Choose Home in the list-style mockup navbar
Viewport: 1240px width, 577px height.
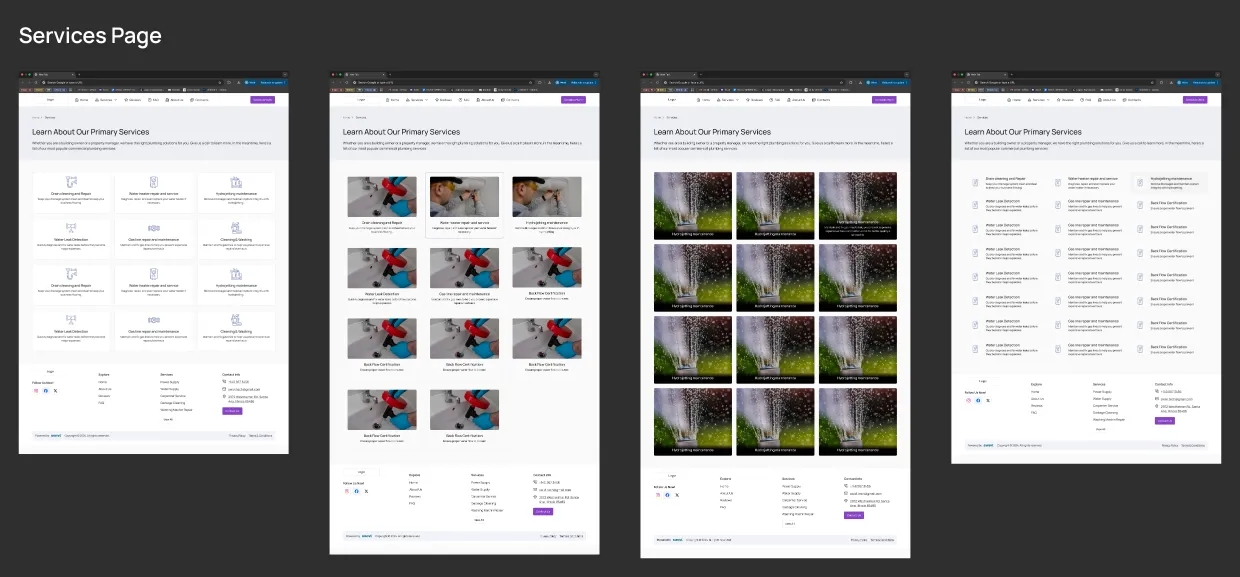coord(1015,100)
